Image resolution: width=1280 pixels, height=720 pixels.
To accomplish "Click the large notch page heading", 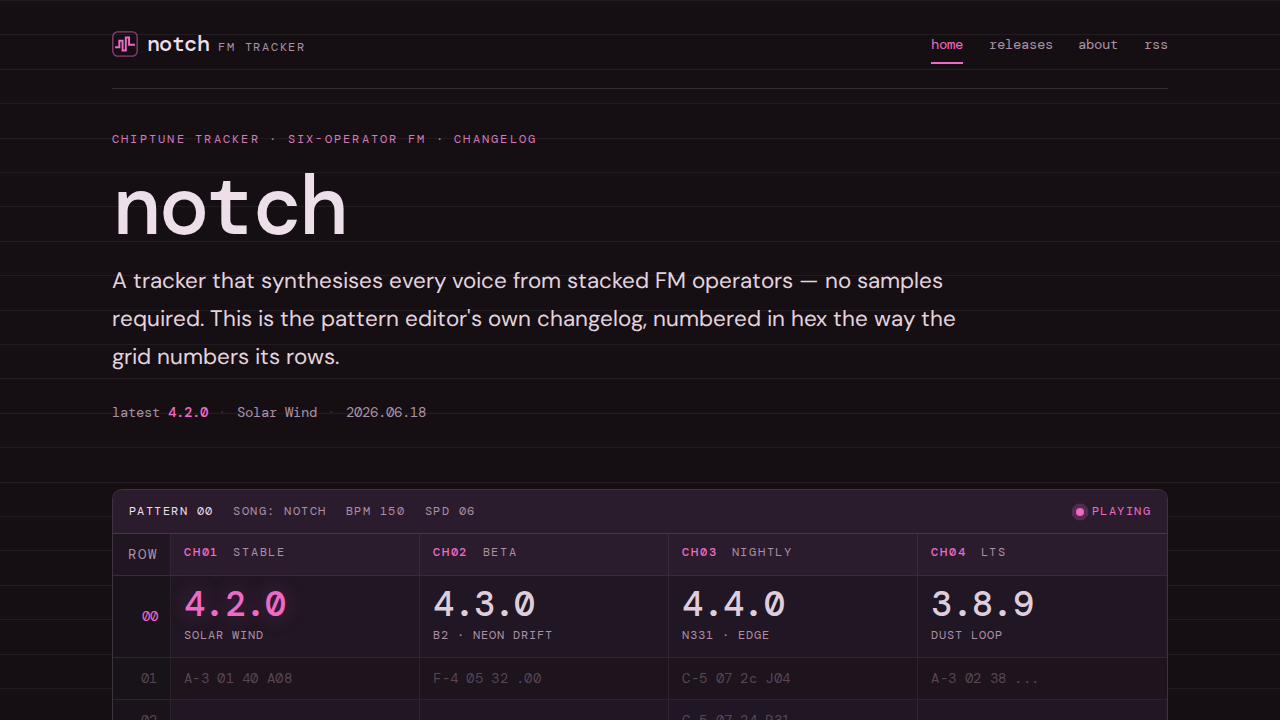I will point(230,206).
